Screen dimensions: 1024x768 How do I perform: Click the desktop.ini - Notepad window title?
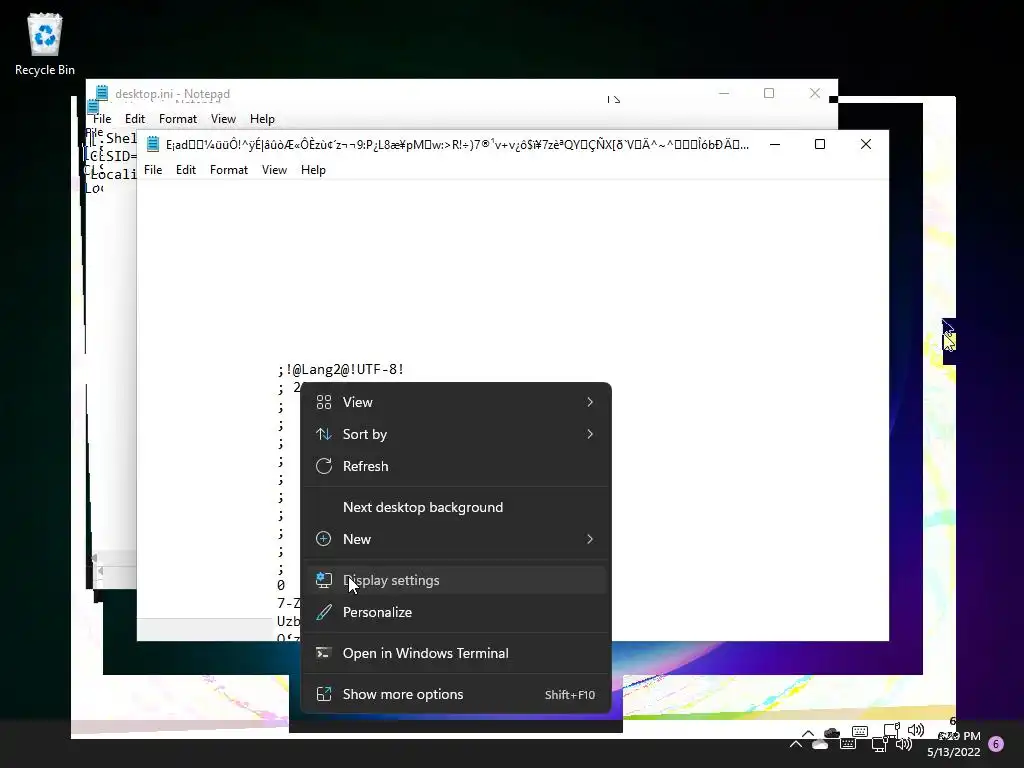(172, 94)
